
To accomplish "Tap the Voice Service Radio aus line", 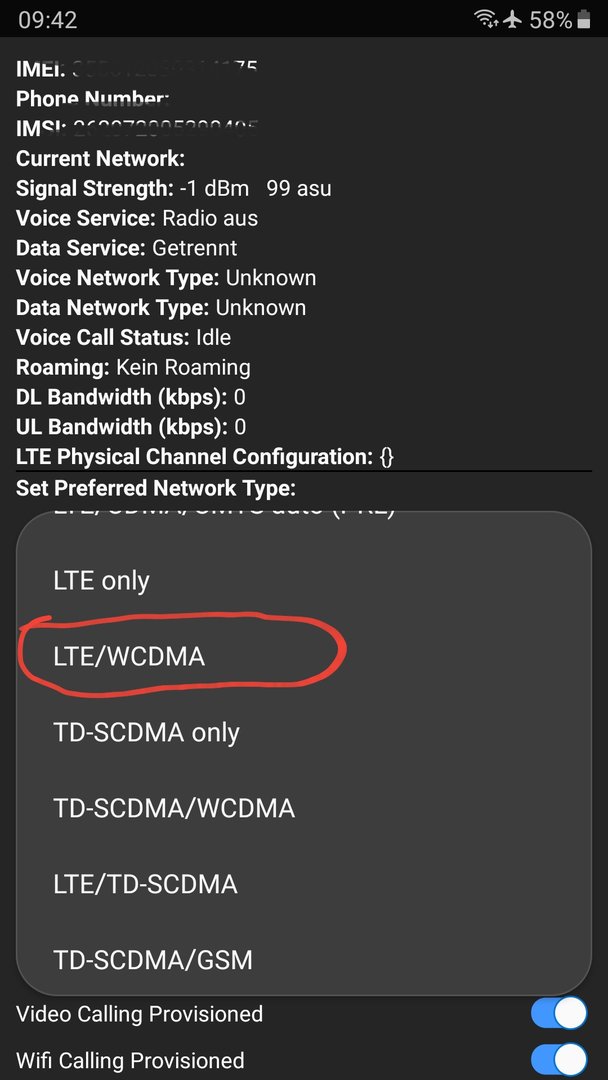I will click(137, 218).
